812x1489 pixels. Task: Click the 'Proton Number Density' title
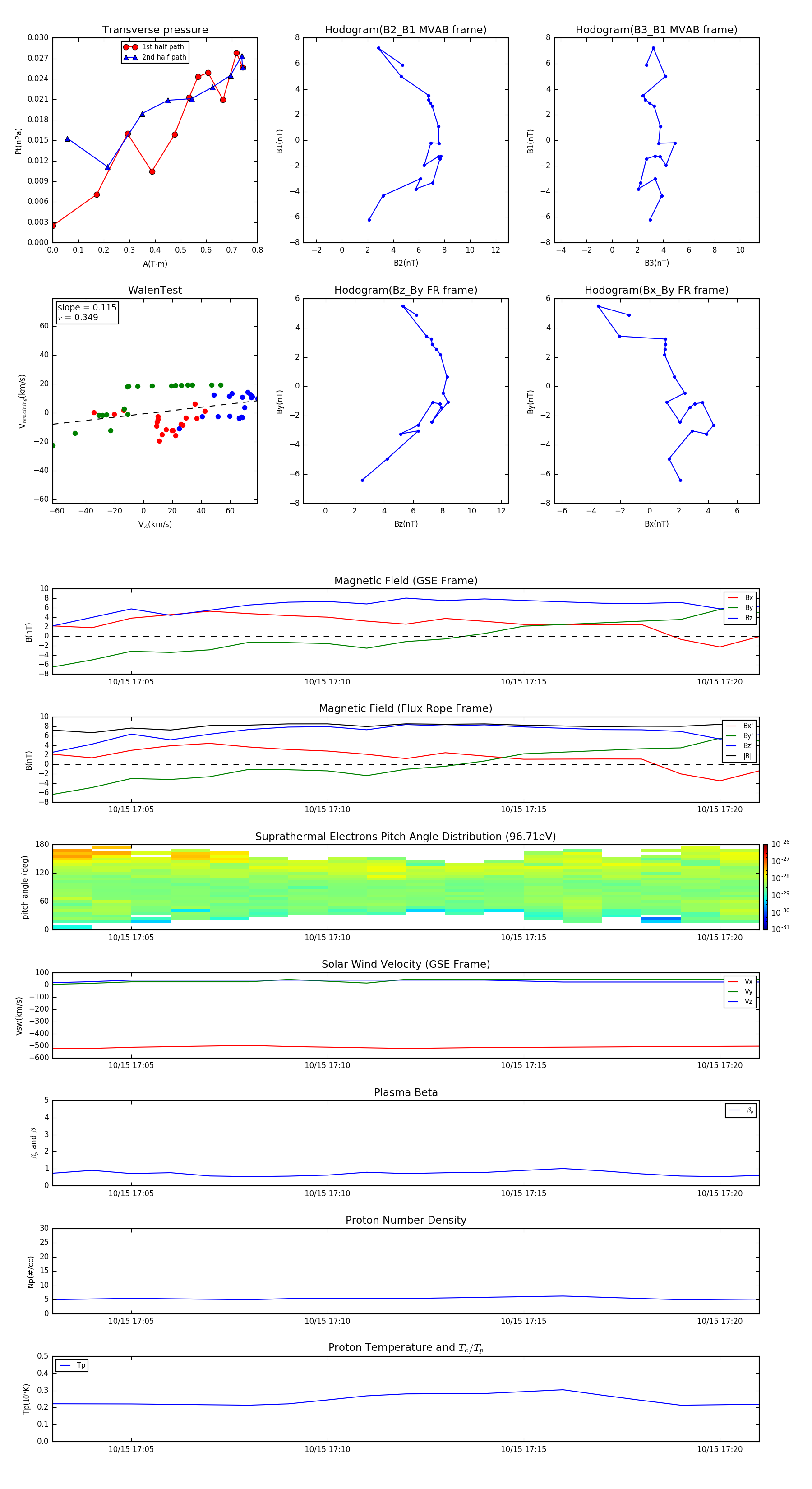[x=406, y=1220]
